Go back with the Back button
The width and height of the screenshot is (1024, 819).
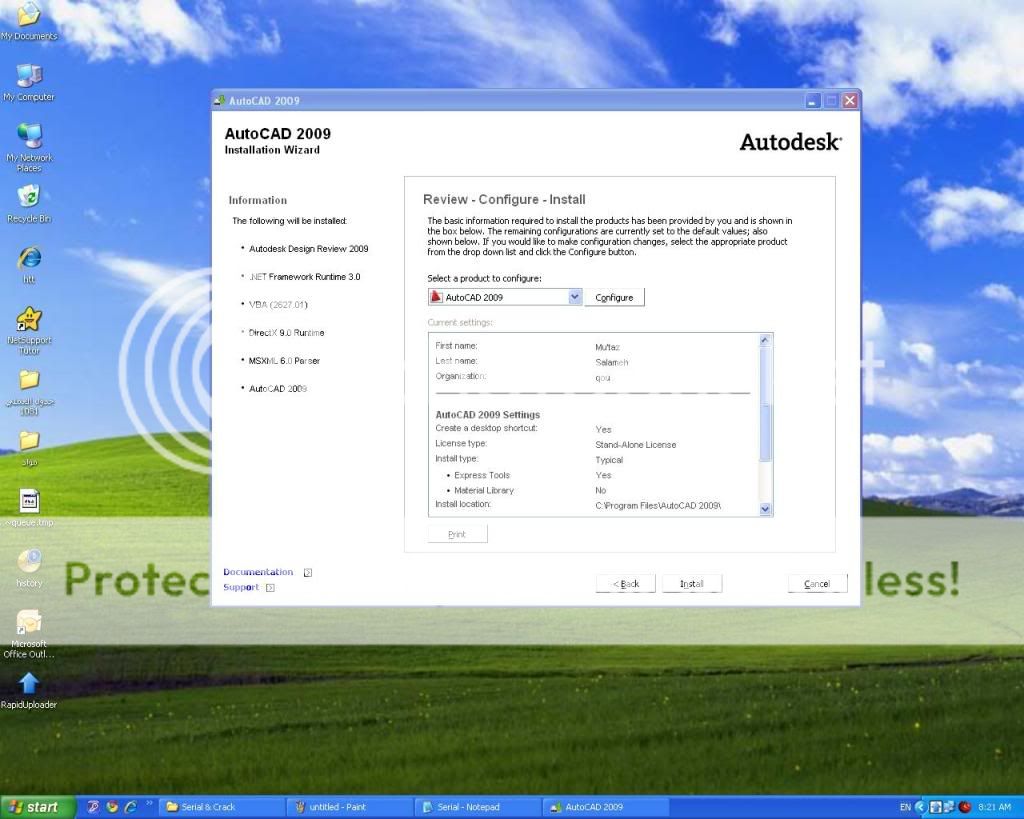[626, 584]
